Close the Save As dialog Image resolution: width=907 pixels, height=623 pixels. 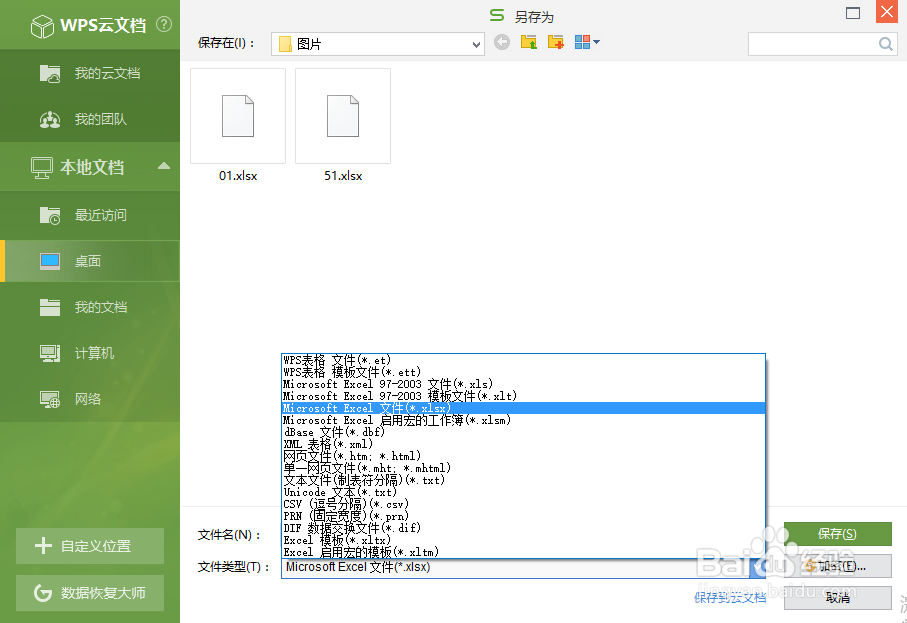(x=887, y=12)
